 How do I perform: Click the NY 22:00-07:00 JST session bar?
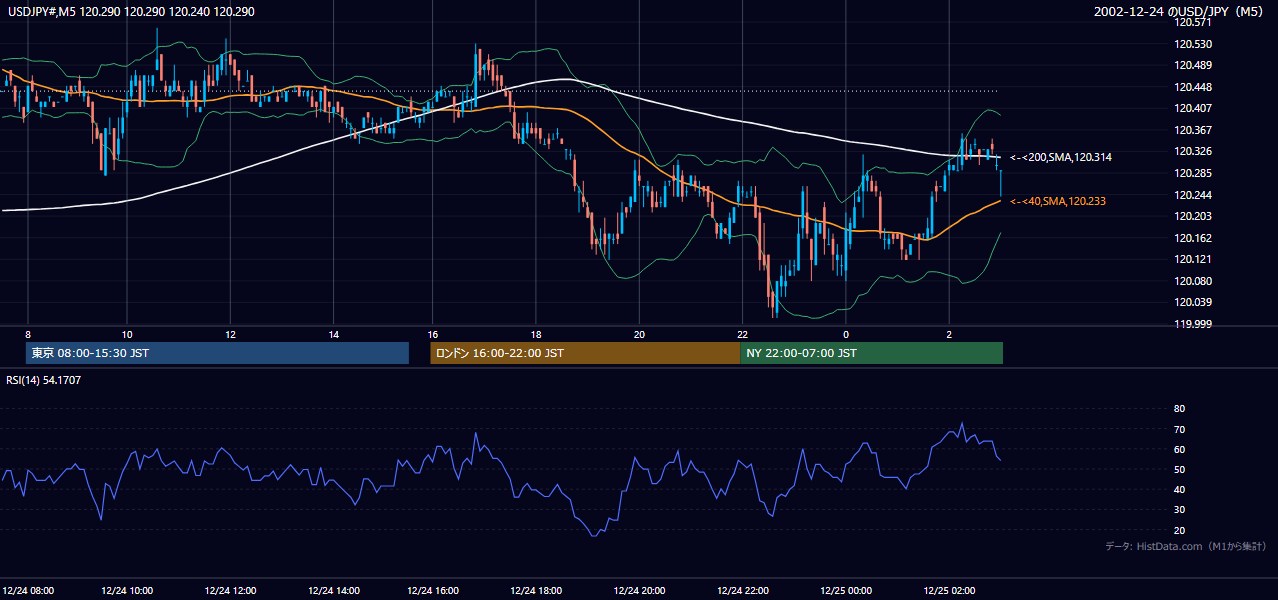(x=871, y=353)
